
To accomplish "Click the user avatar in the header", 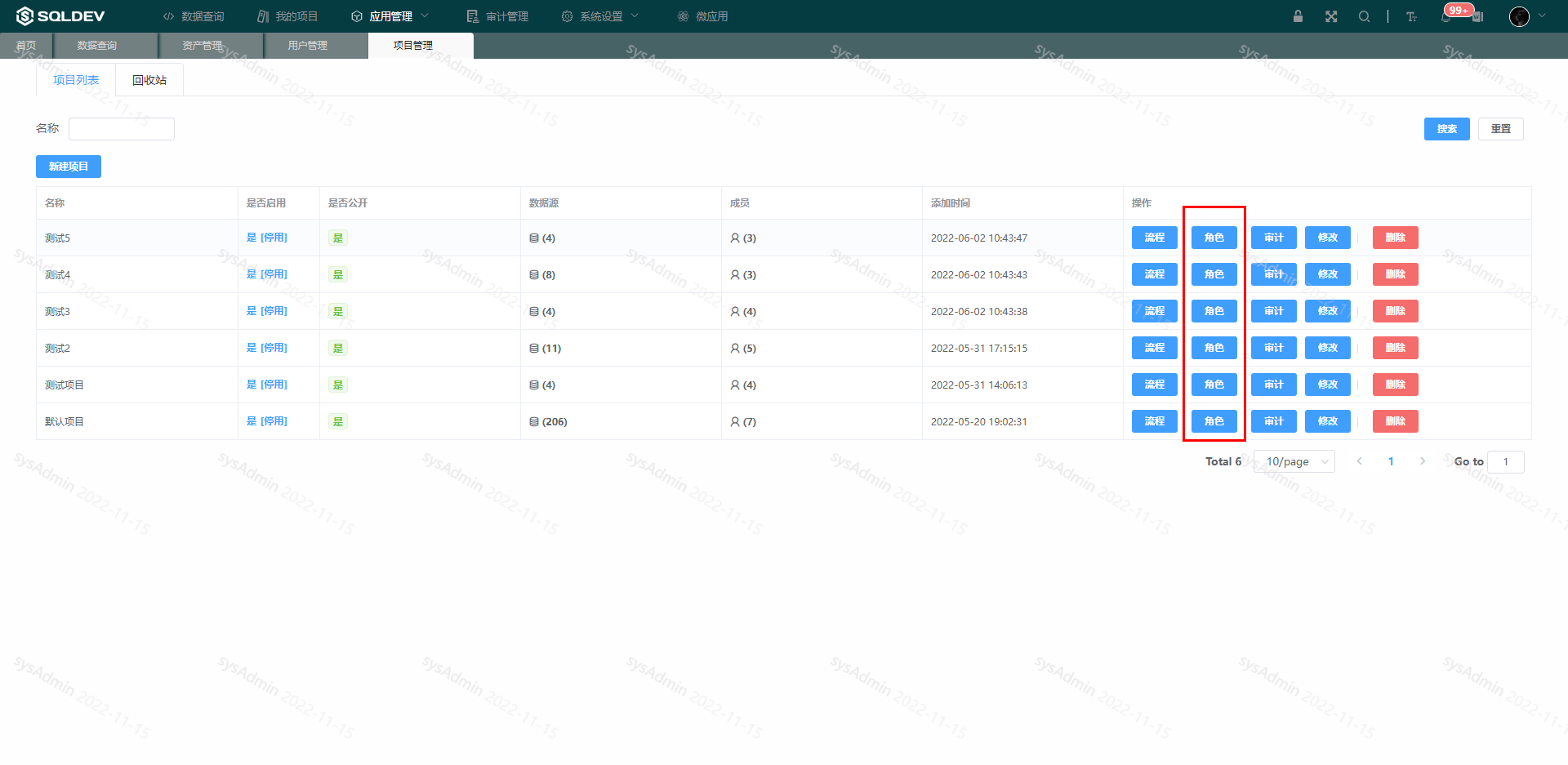I will click(1519, 16).
